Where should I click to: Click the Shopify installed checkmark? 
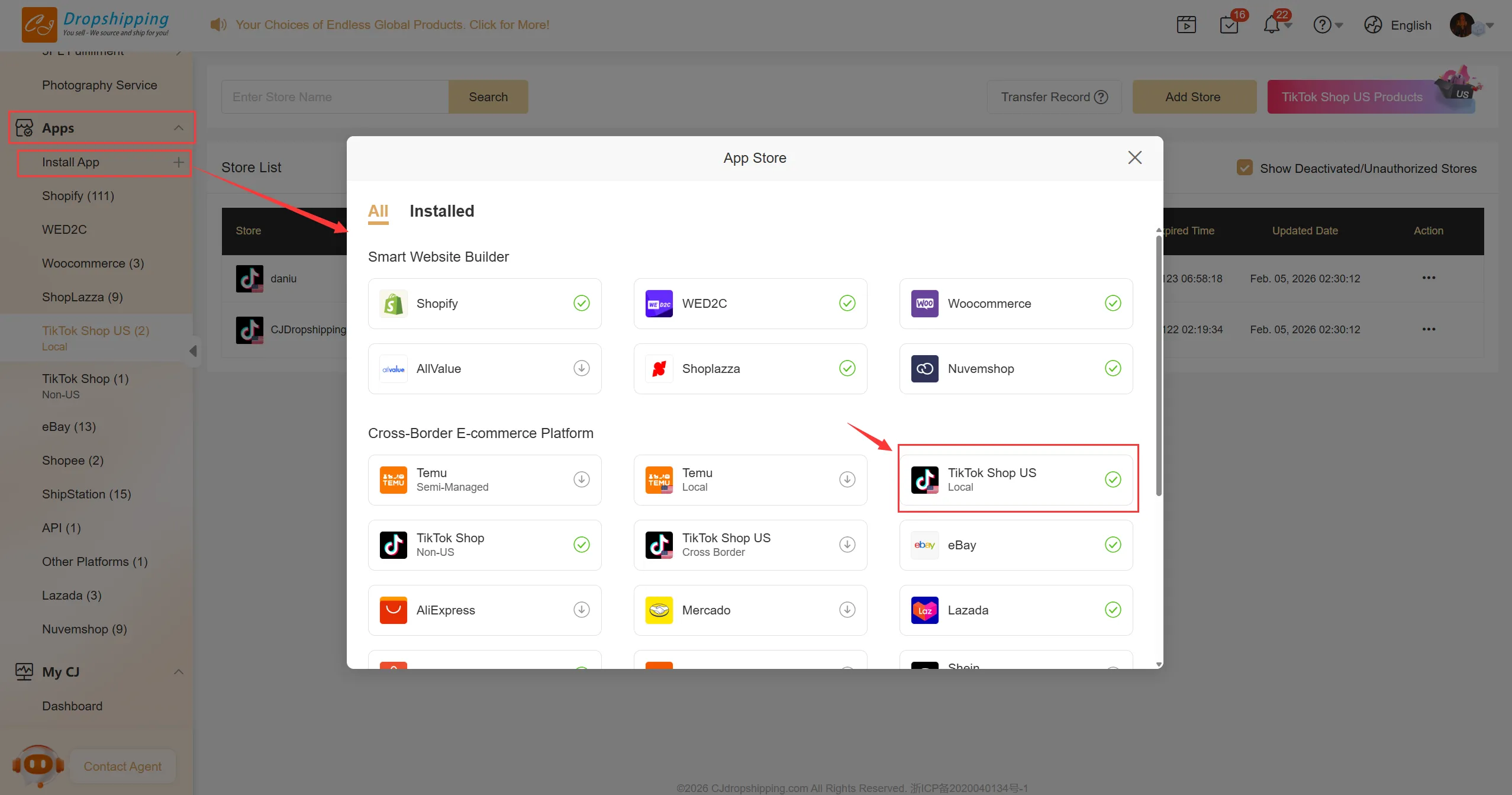(581, 303)
